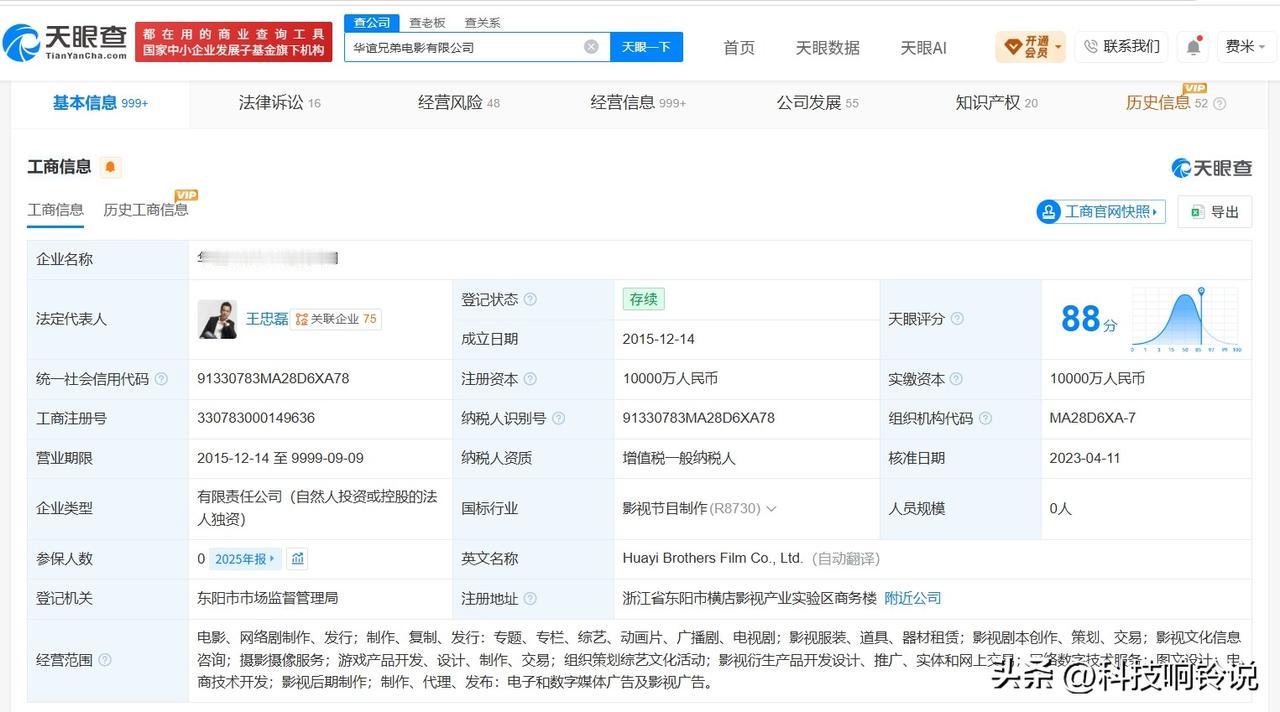Click the 存续 registration status tag

(643, 299)
